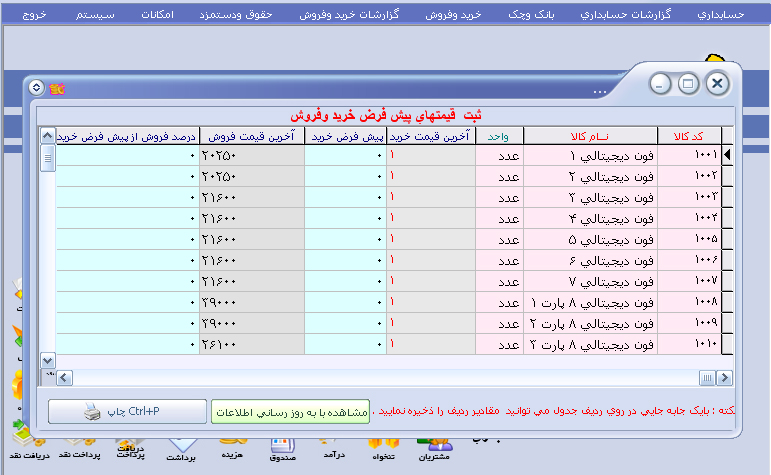Screen dimensions: 771x475
Task: Click the چاپ Ctrl+P print button
Action: tap(126, 411)
